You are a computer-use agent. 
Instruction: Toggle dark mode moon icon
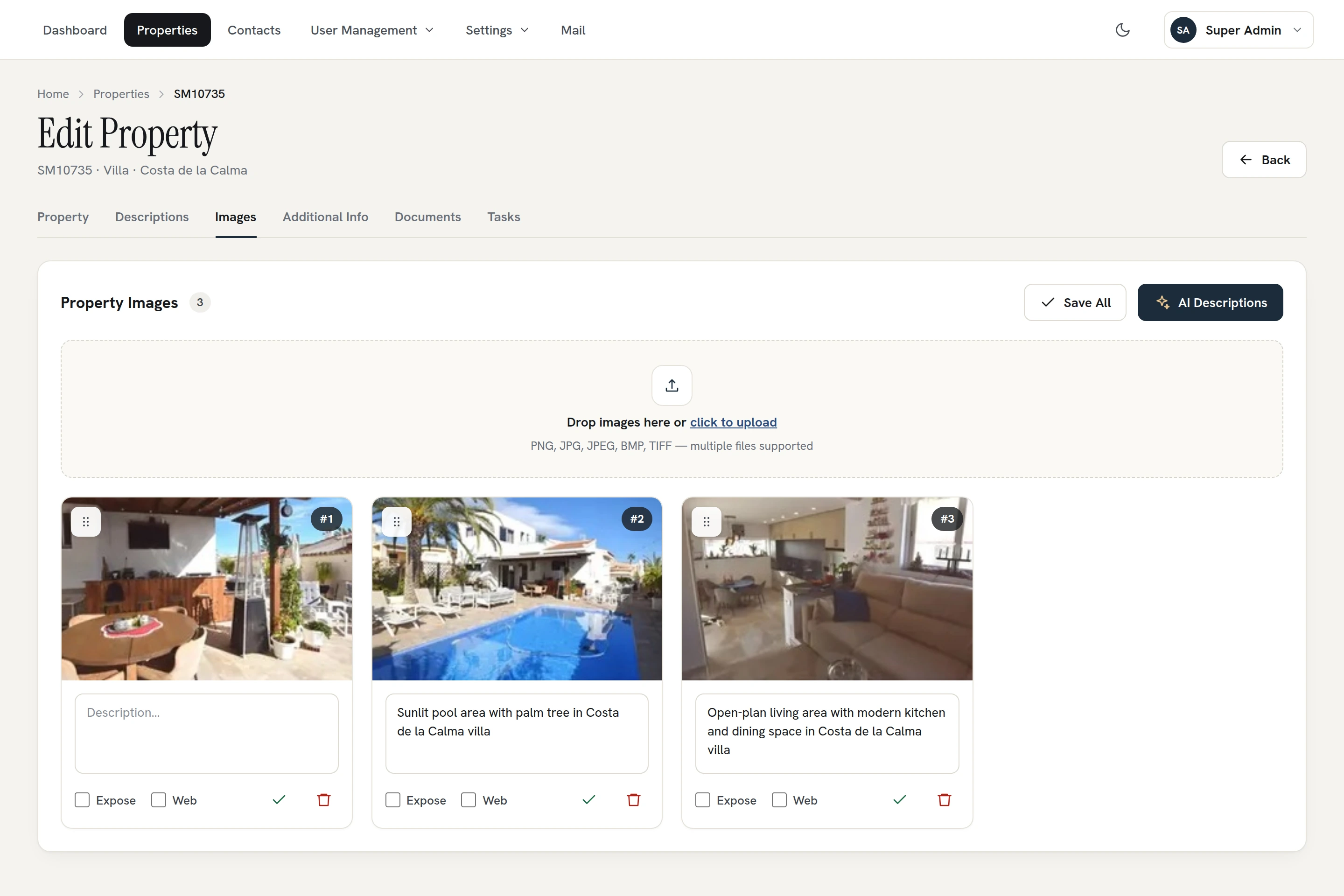(x=1122, y=30)
